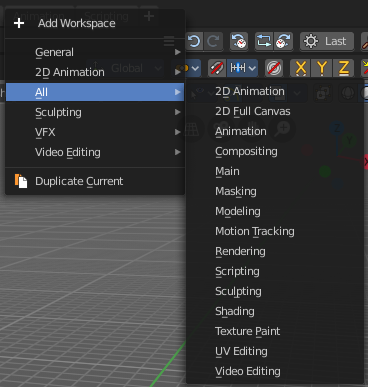Expand the Sculpting category in the left menu
This screenshot has width=368, height=387.
point(95,112)
